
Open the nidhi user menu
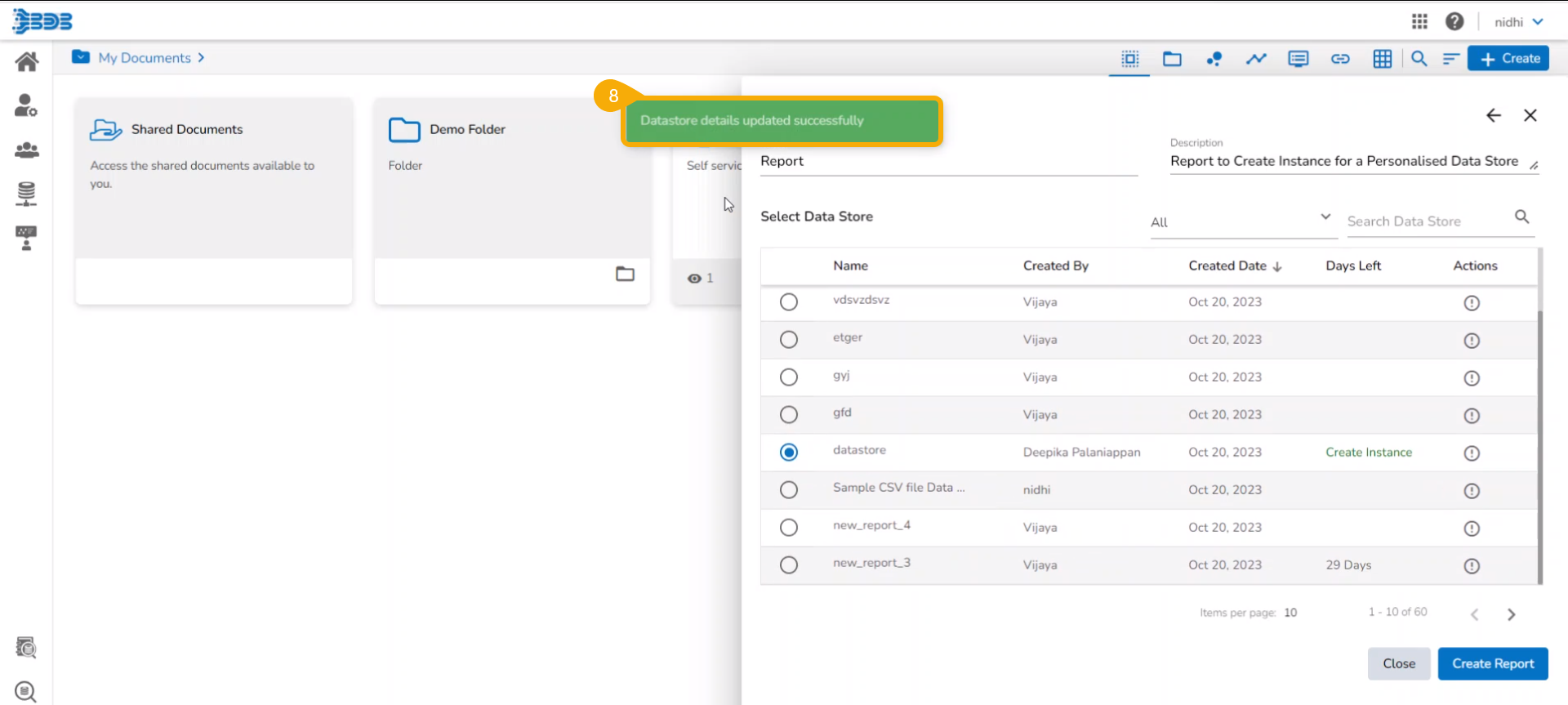(x=1518, y=22)
